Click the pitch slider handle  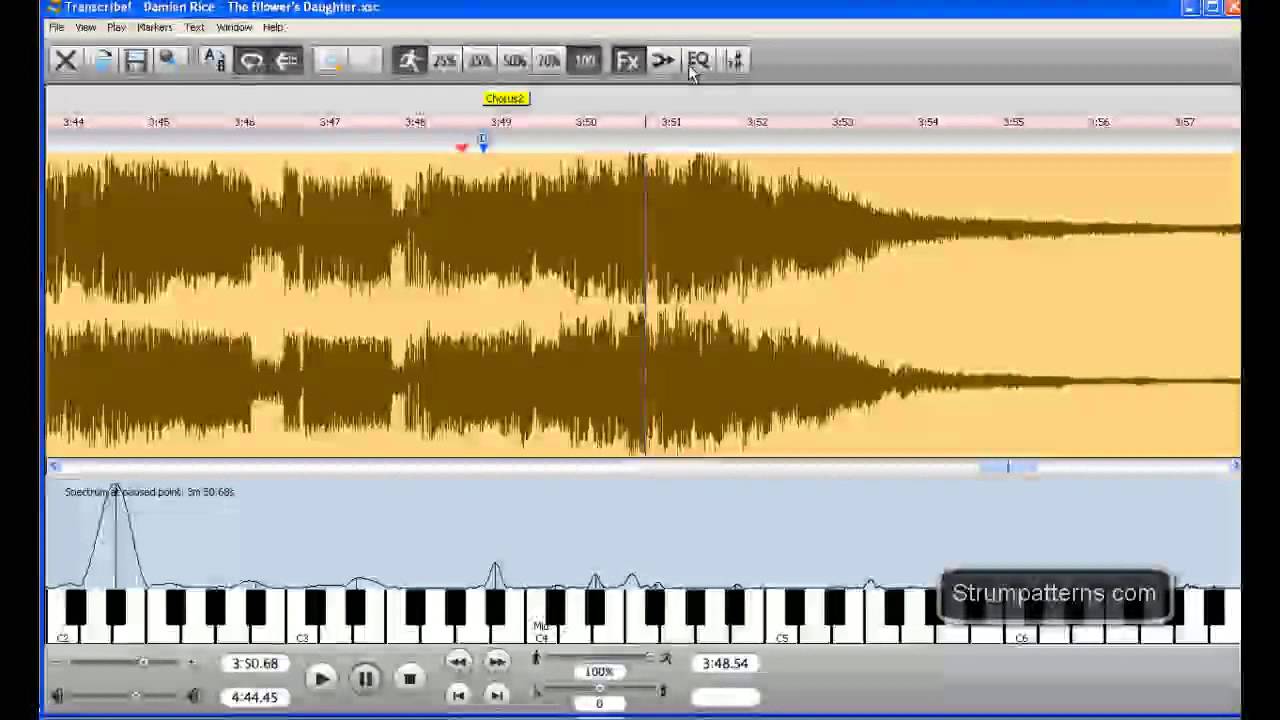(599, 690)
